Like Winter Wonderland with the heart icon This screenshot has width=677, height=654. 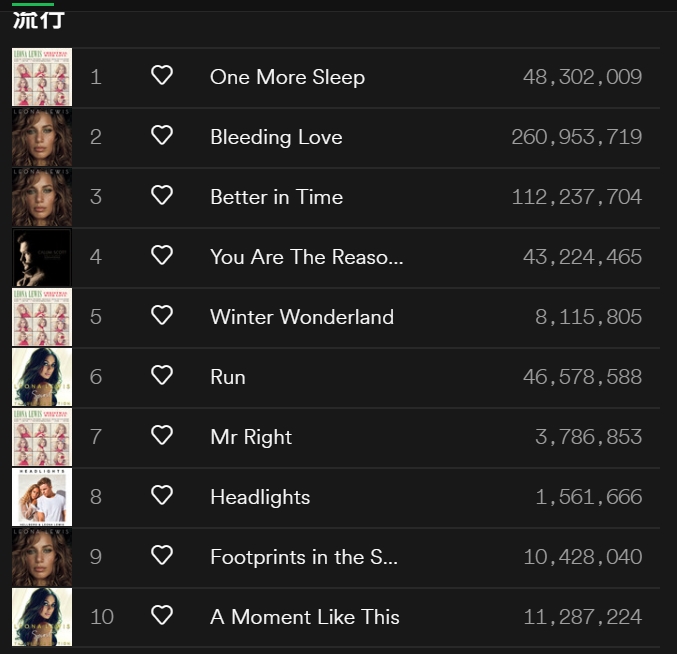[162, 316]
